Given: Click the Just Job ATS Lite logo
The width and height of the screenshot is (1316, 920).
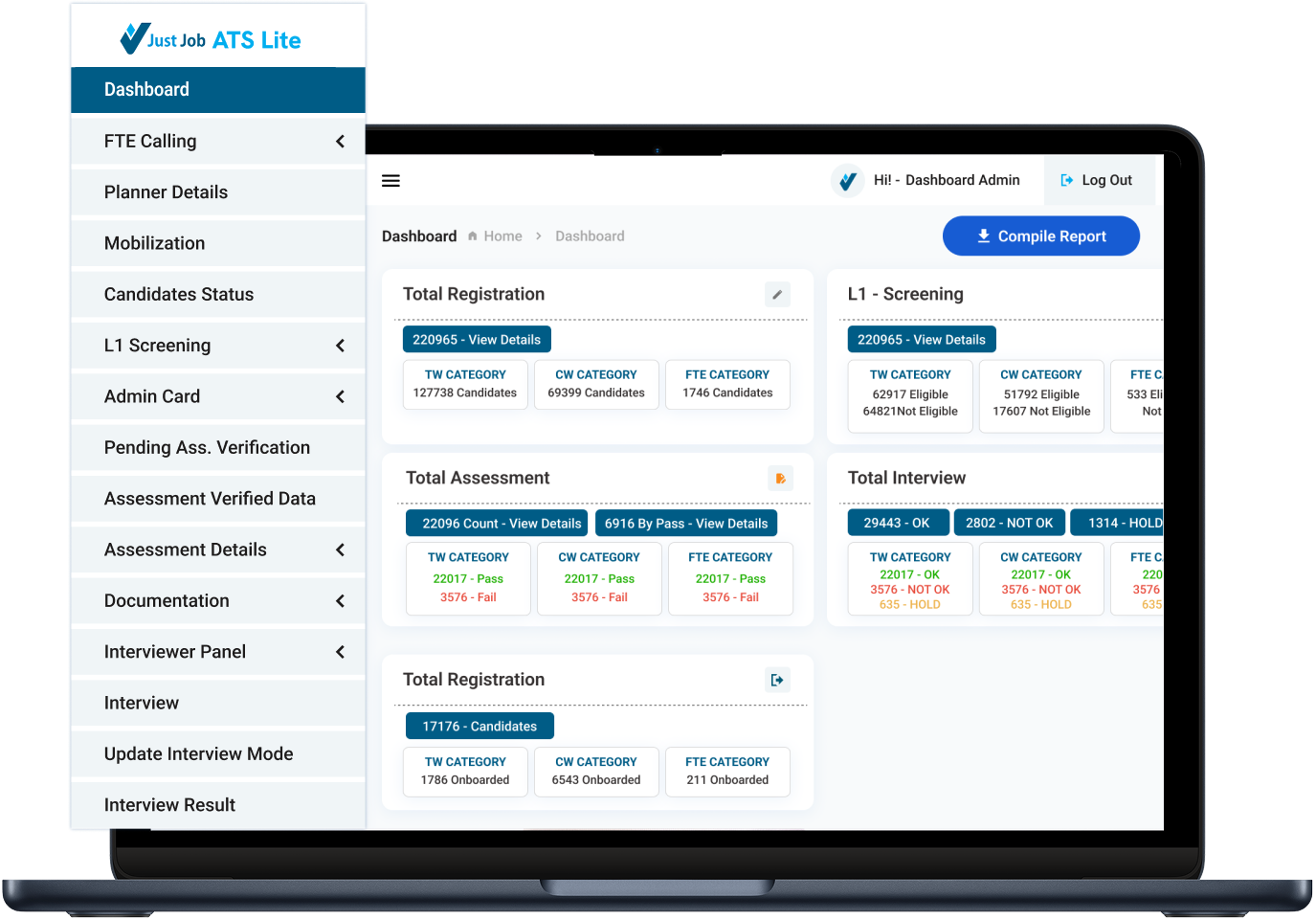Looking at the screenshot, I should coord(212,39).
